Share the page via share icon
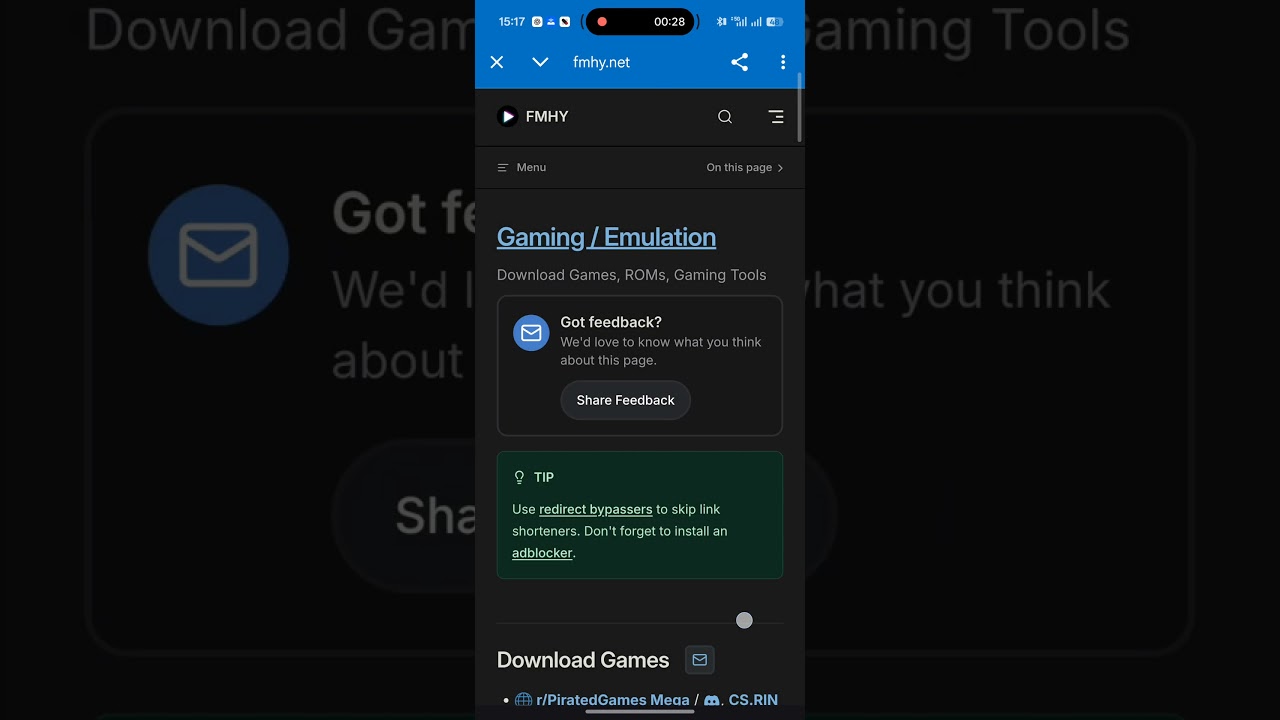The width and height of the screenshot is (1280, 720). [x=739, y=62]
